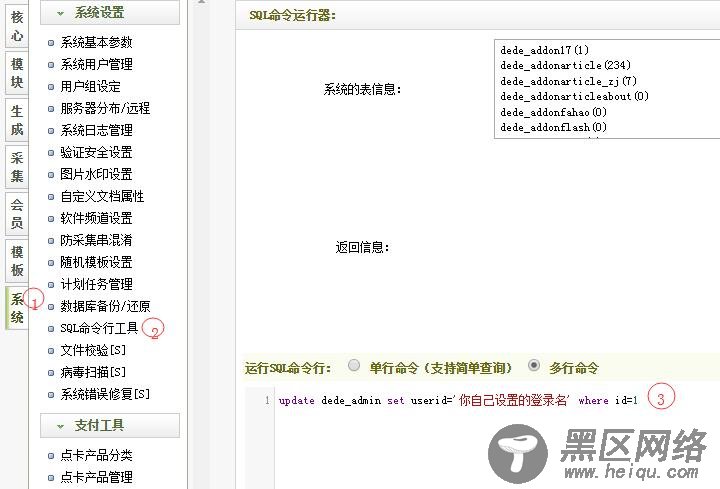The height and width of the screenshot is (489, 720).
Task: Select the 系统 vertical tab
Action: (x=17, y=308)
